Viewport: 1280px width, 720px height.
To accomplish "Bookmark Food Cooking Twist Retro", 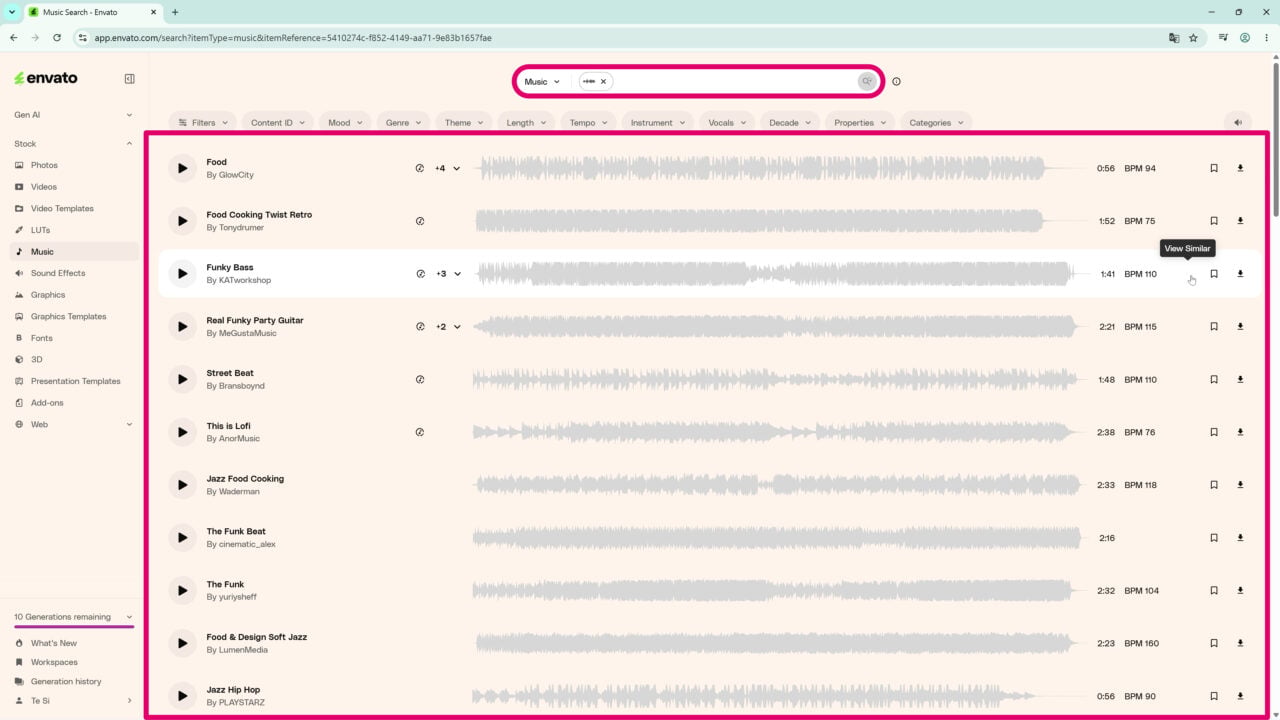I will tap(1214, 221).
